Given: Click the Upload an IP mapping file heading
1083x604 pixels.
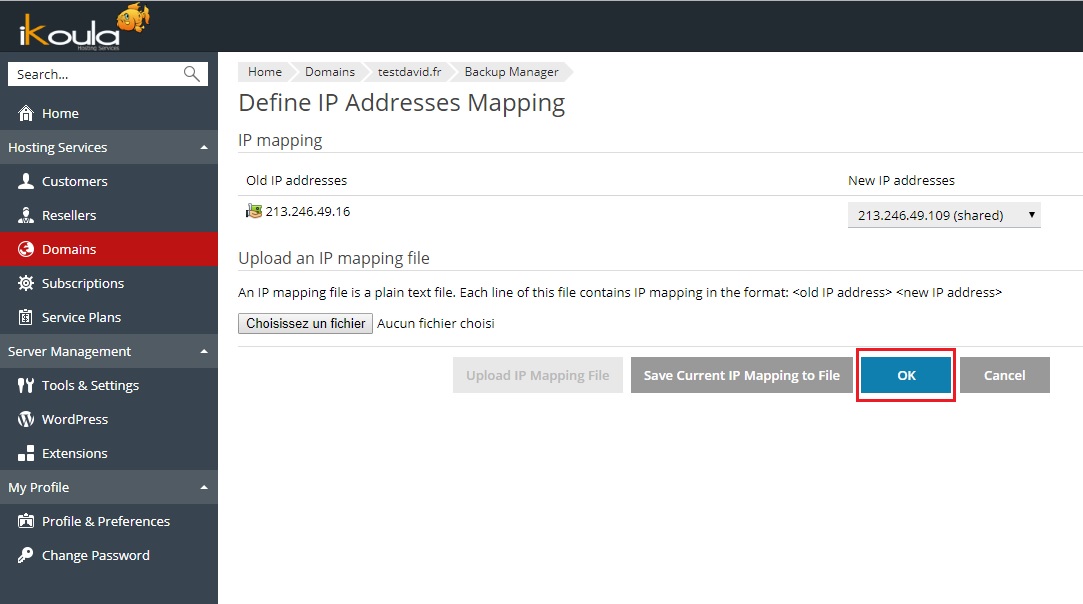Looking at the screenshot, I should tap(334, 258).
